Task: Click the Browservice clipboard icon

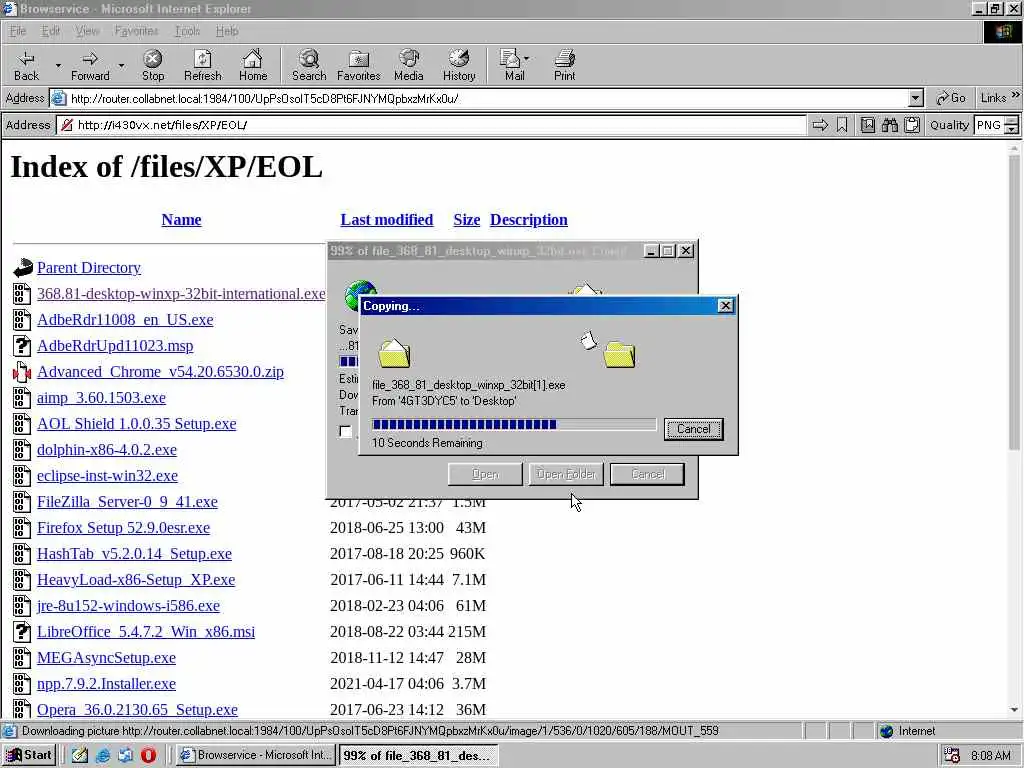Action: tap(912, 125)
